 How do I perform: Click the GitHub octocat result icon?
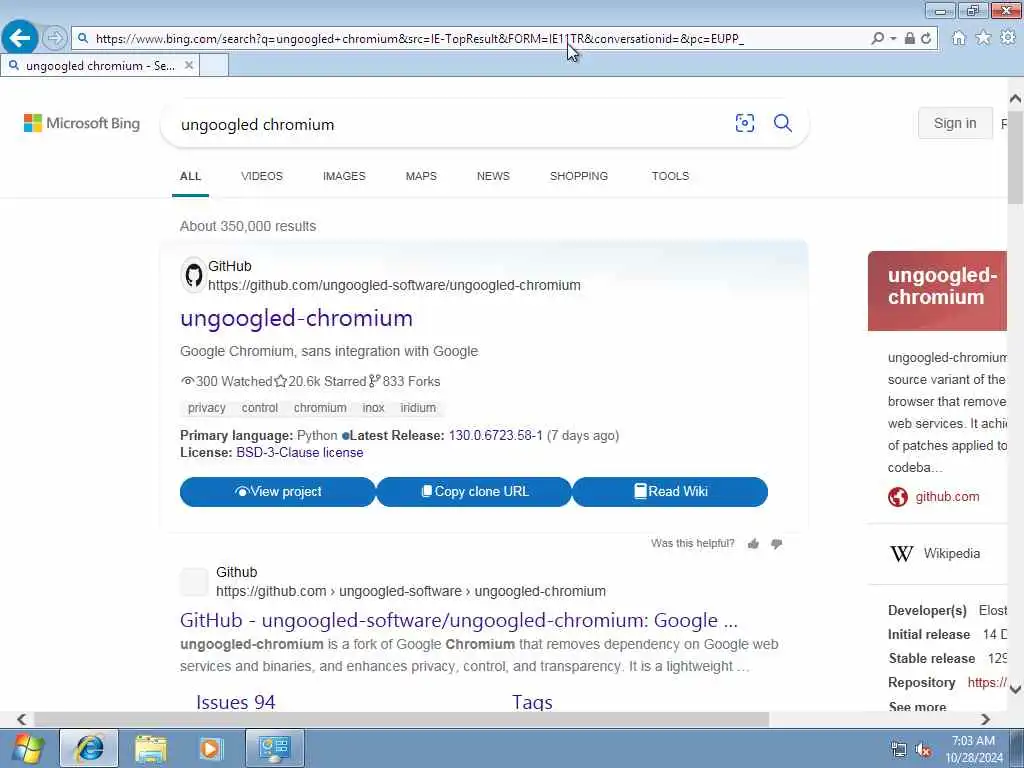click(193, 275)
